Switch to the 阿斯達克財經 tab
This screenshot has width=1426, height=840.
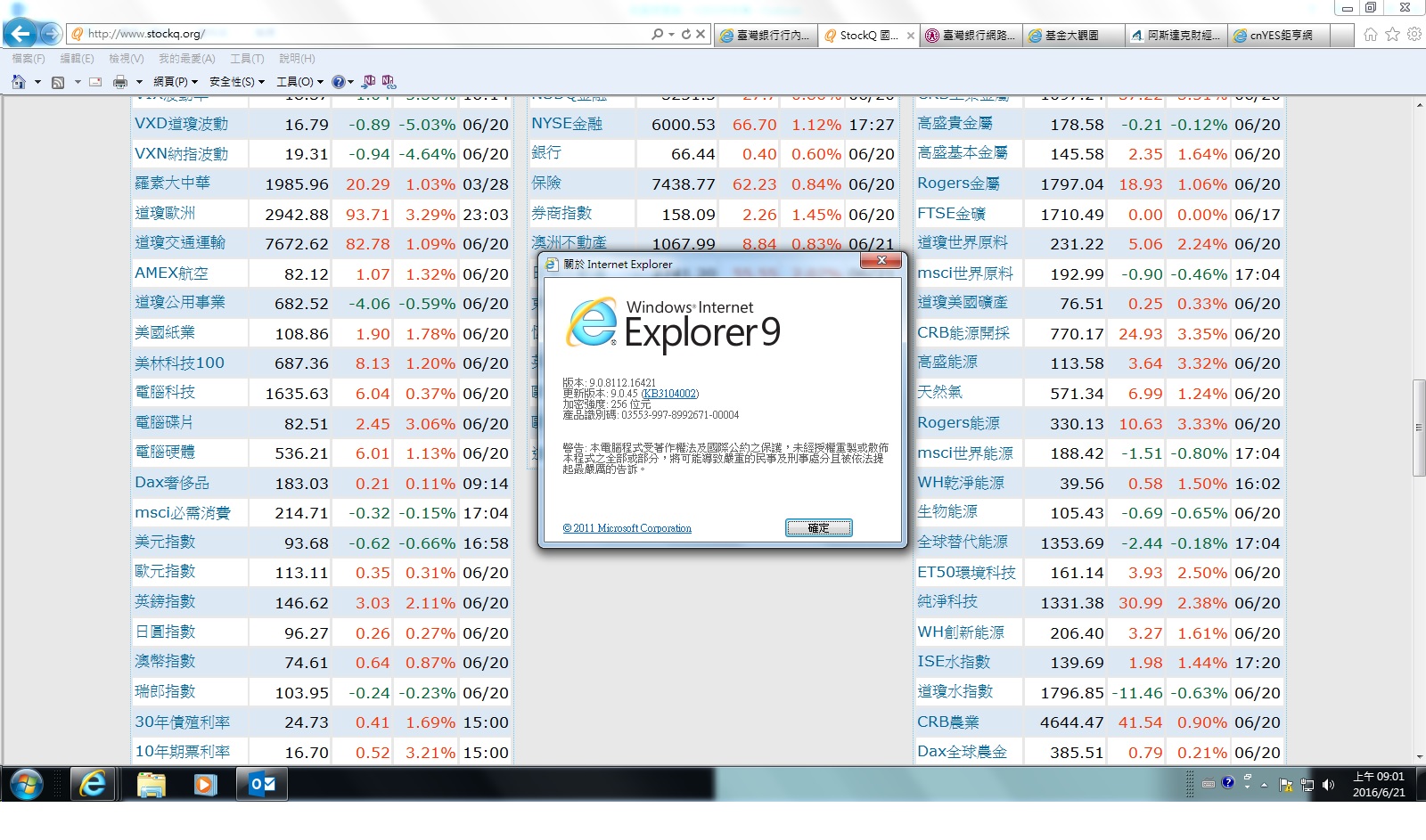click(1176, 35)
